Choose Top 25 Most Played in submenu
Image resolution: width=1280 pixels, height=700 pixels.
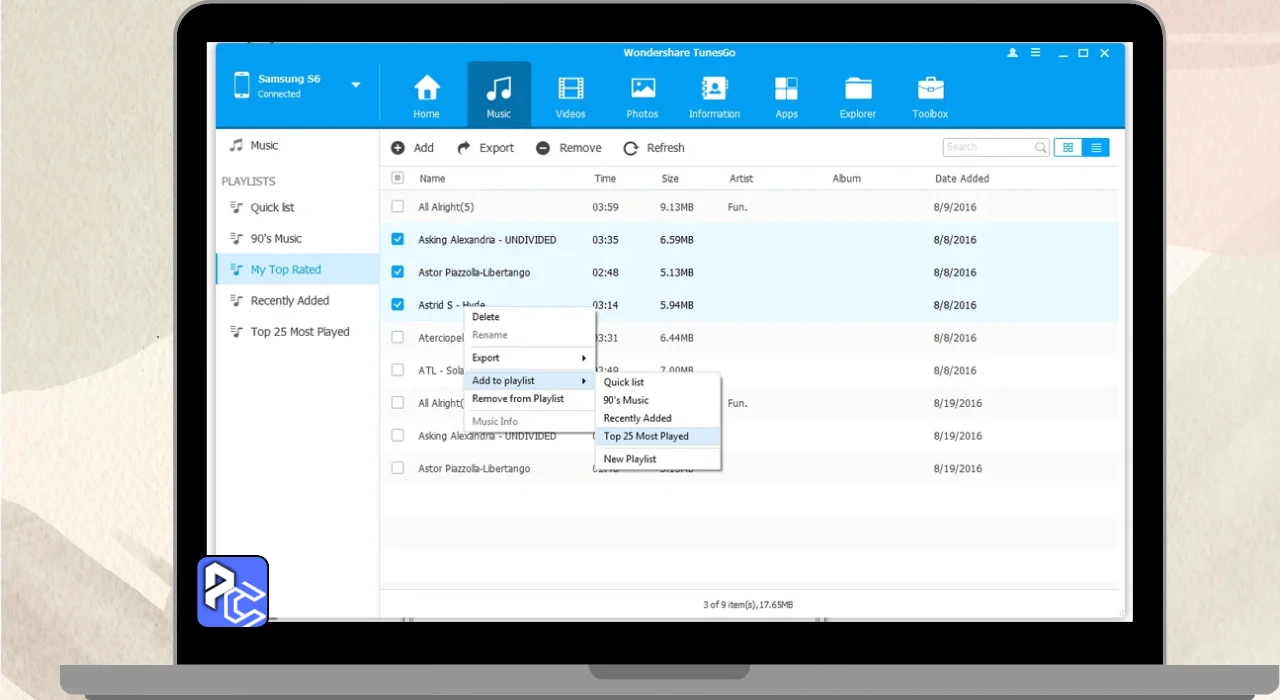pos(646,436)
